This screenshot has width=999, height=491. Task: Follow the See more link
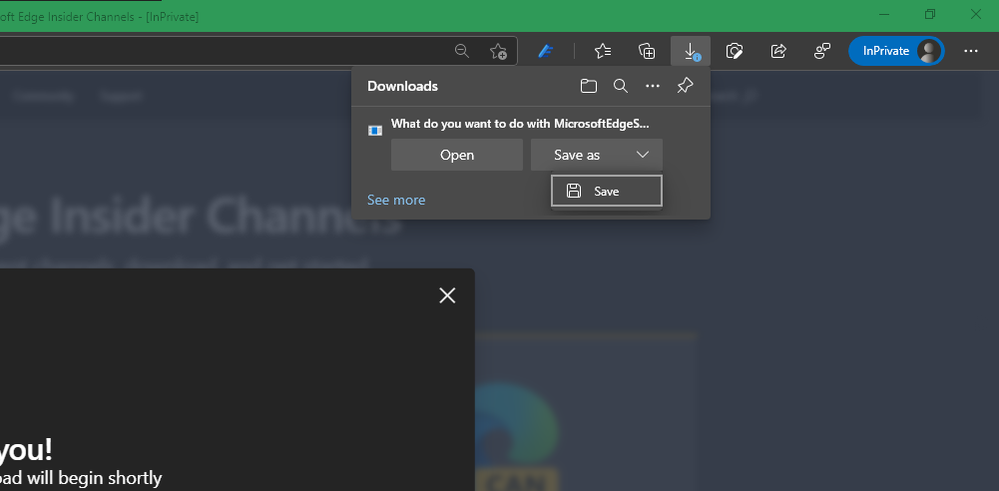tap(396, 200)
